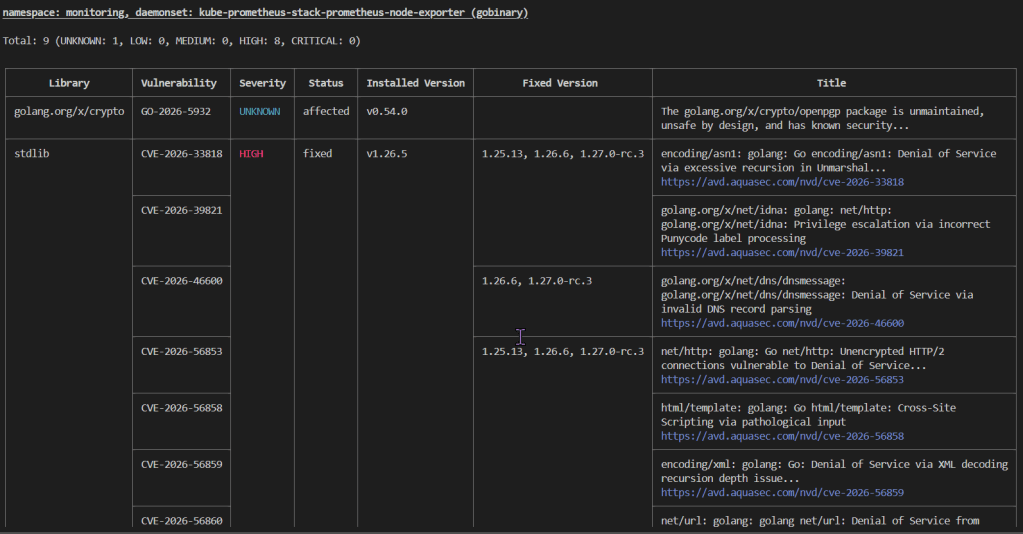Screen dimensions: 1023x534
Task: Click the encoding/xml XML decoding recursion title
Action: (x=834, y=471)
